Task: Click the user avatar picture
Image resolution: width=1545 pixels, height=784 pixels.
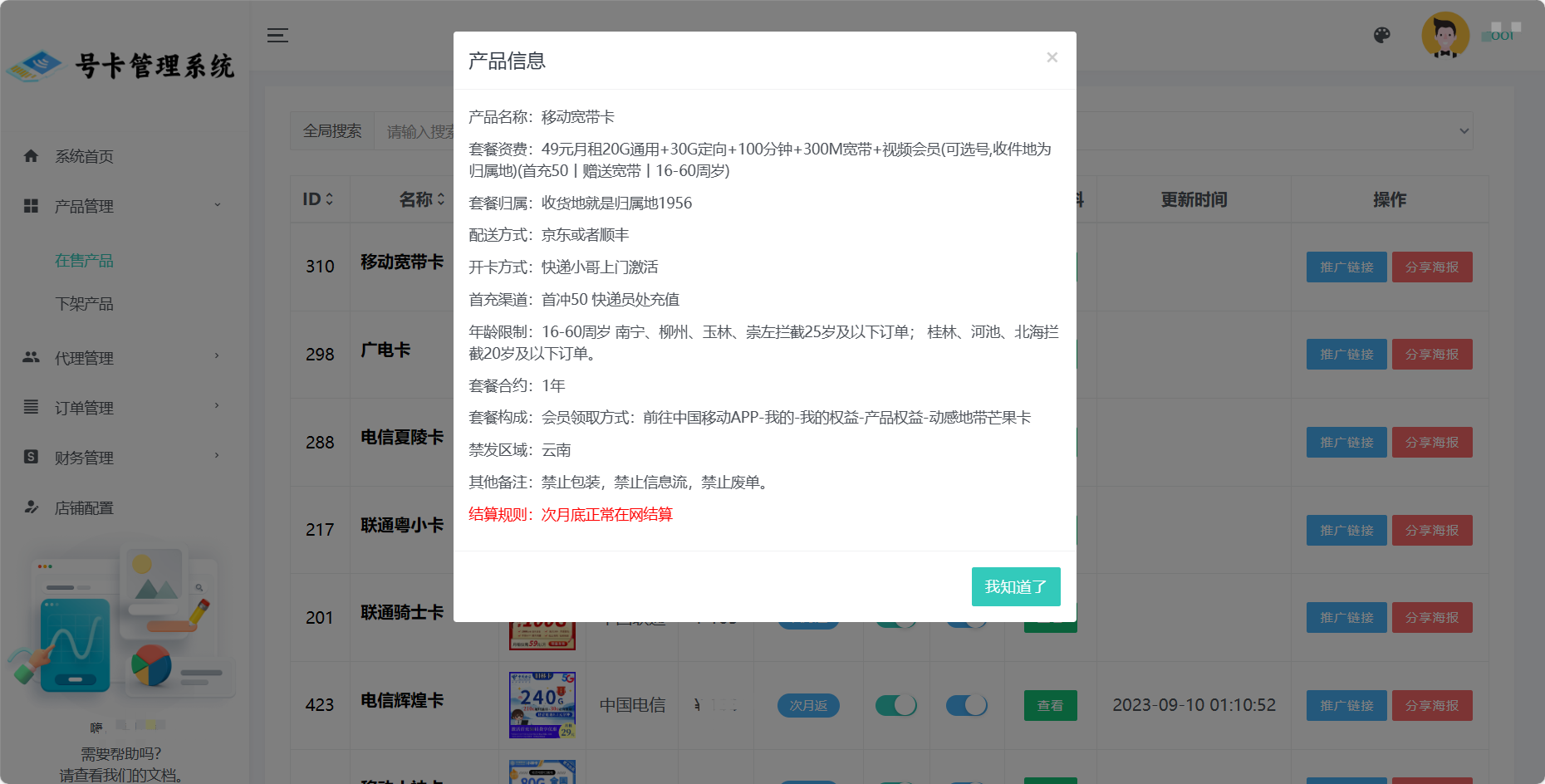Action: [1445, 35]
